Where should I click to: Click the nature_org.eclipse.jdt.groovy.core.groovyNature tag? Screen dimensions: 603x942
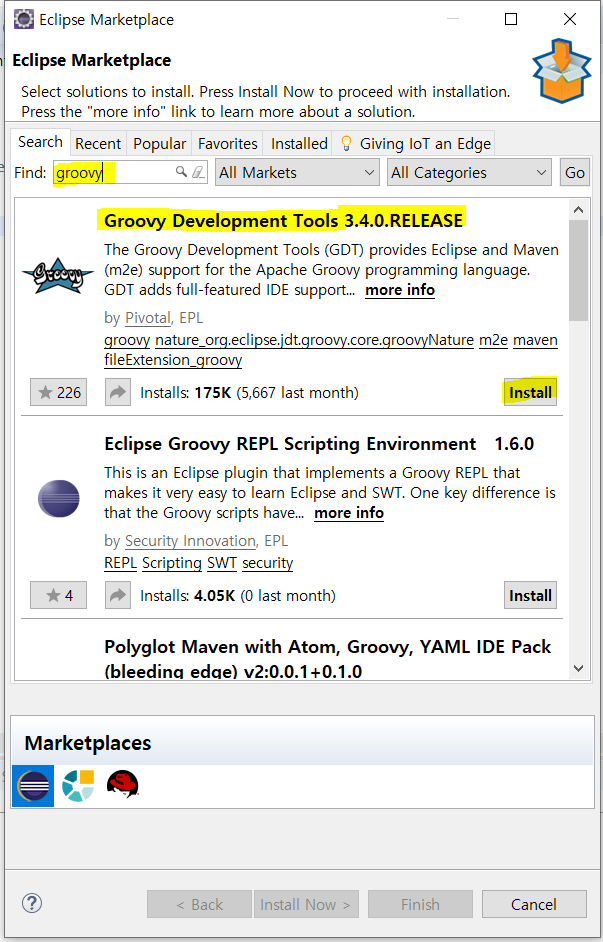(315, 340)
